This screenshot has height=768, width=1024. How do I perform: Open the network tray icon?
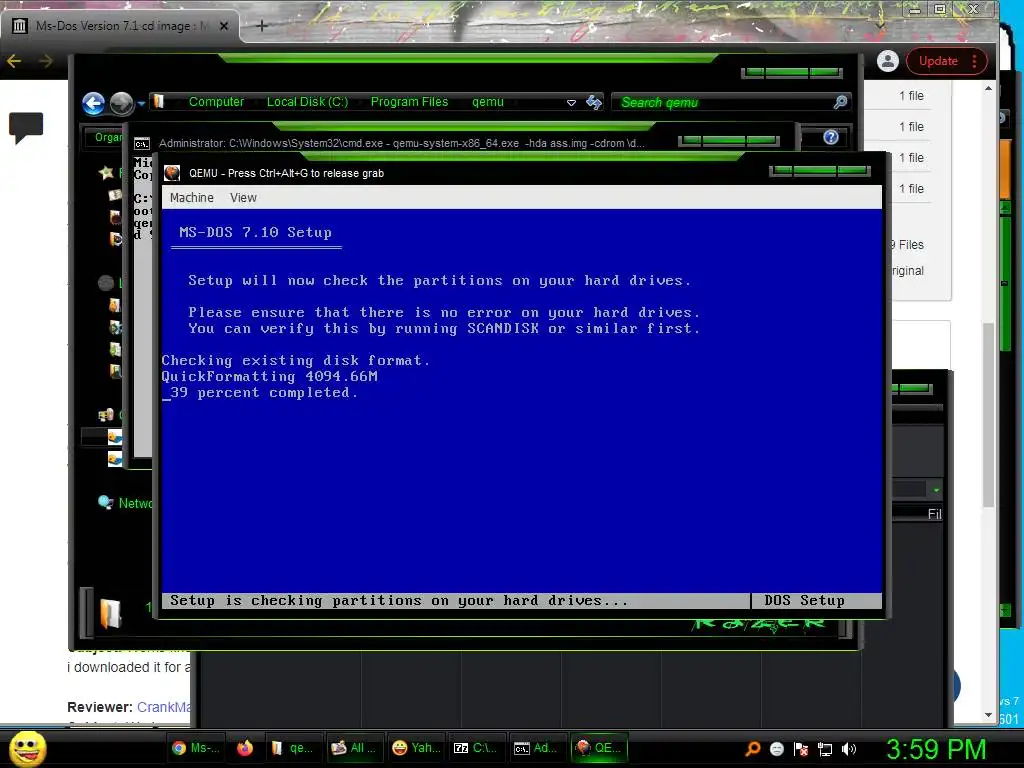point(825,749)
